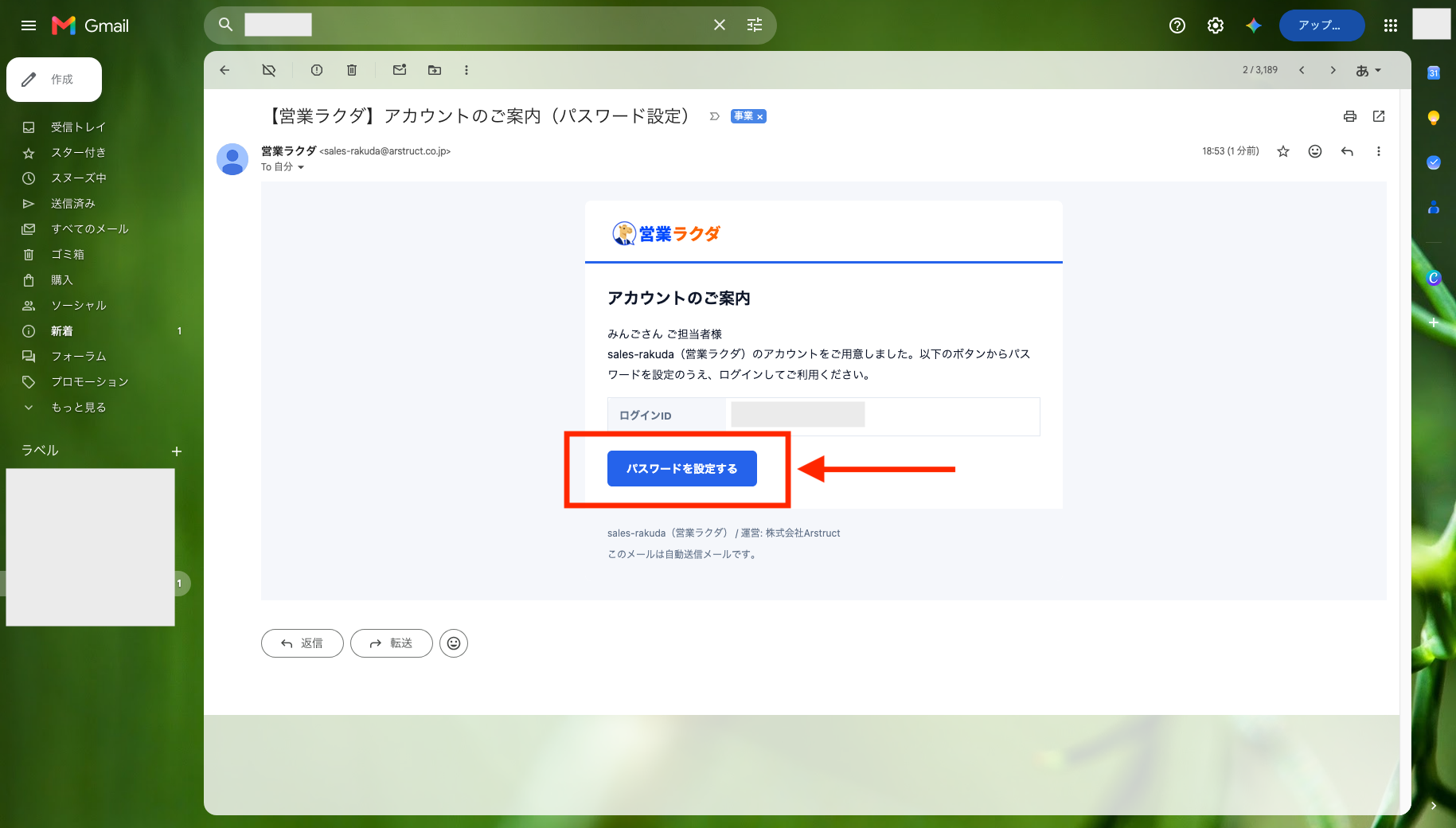
Task: Click the search magnifier icon
Action: click(x=226, y=25)
